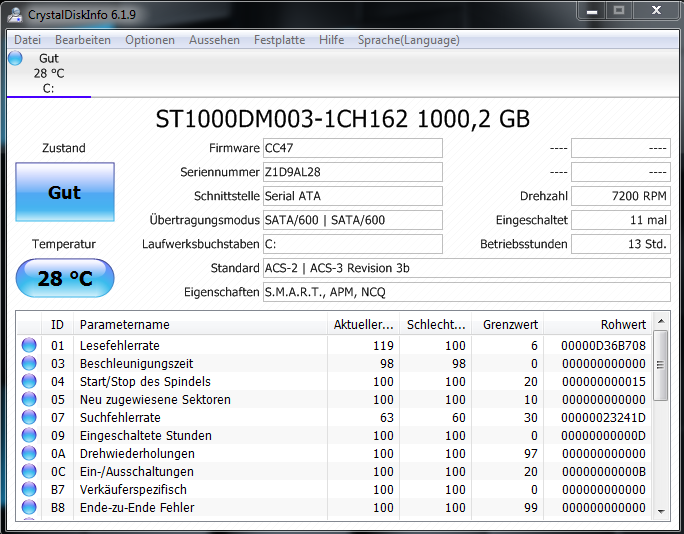Click the status orb for Suchfehlerrate
Screen dimensions: 684x534
pyautogui.click(x=29, y=418)
